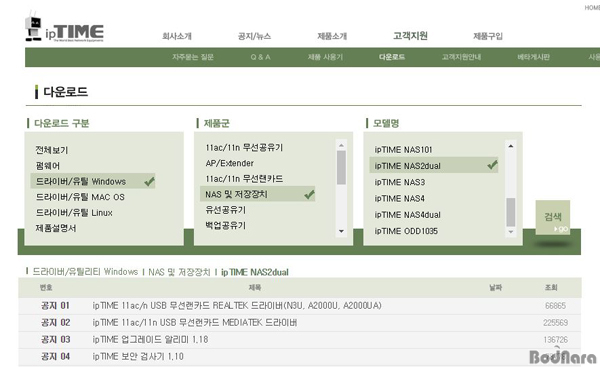
Task: Select 드라이버/유틸 MAC OS option
Action: (x=80, y=197)
